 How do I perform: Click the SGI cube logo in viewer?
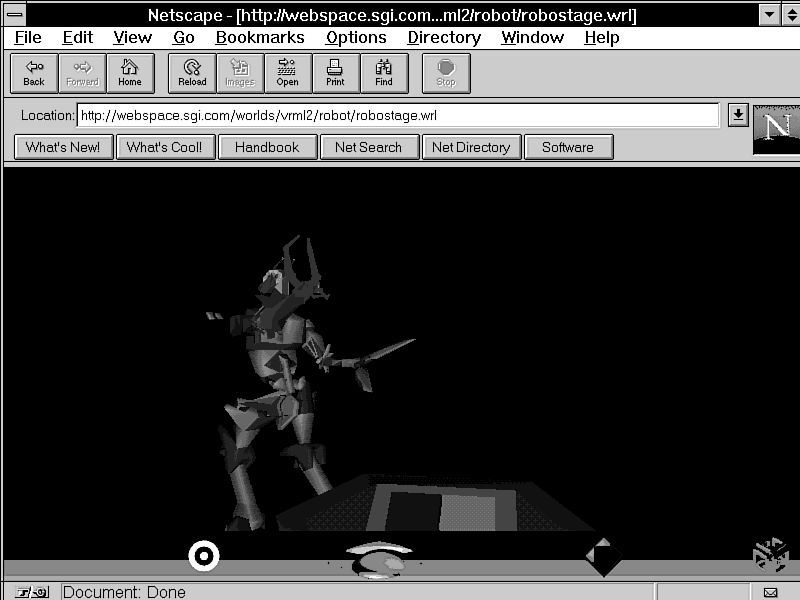770,556
